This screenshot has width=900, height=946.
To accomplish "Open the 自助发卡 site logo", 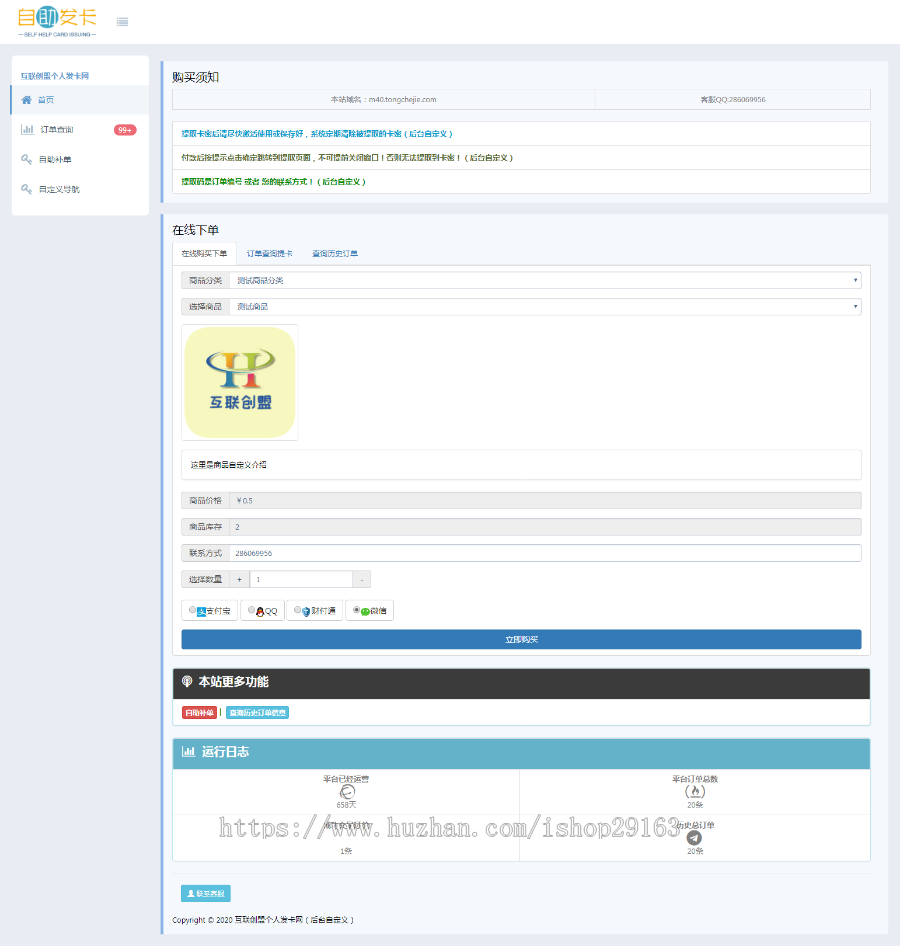I will pos(57,22).
